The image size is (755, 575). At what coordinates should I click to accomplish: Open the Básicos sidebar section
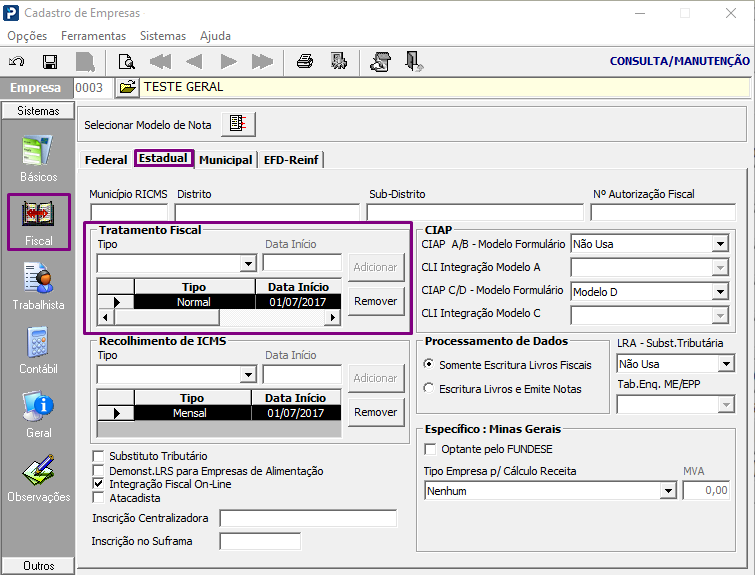tap(39, 158)
